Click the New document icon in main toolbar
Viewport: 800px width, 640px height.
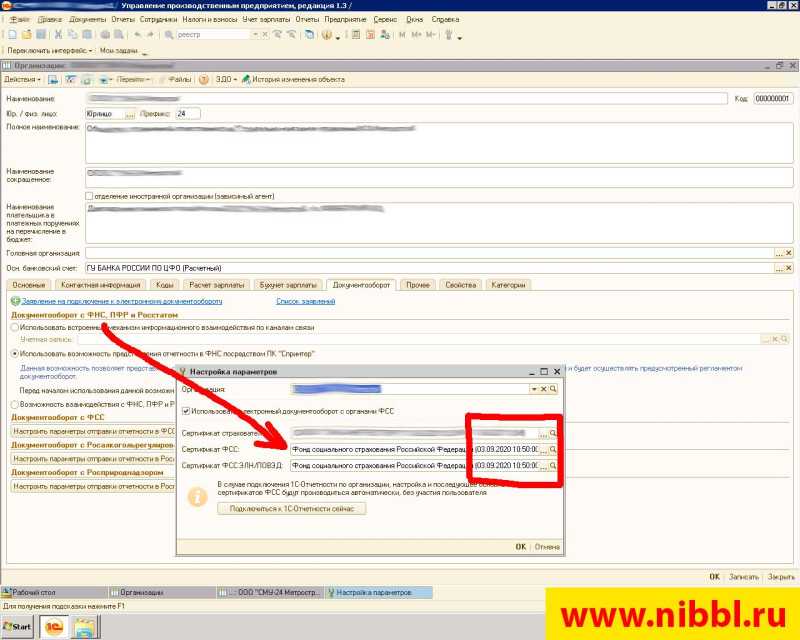coord(12,35)
